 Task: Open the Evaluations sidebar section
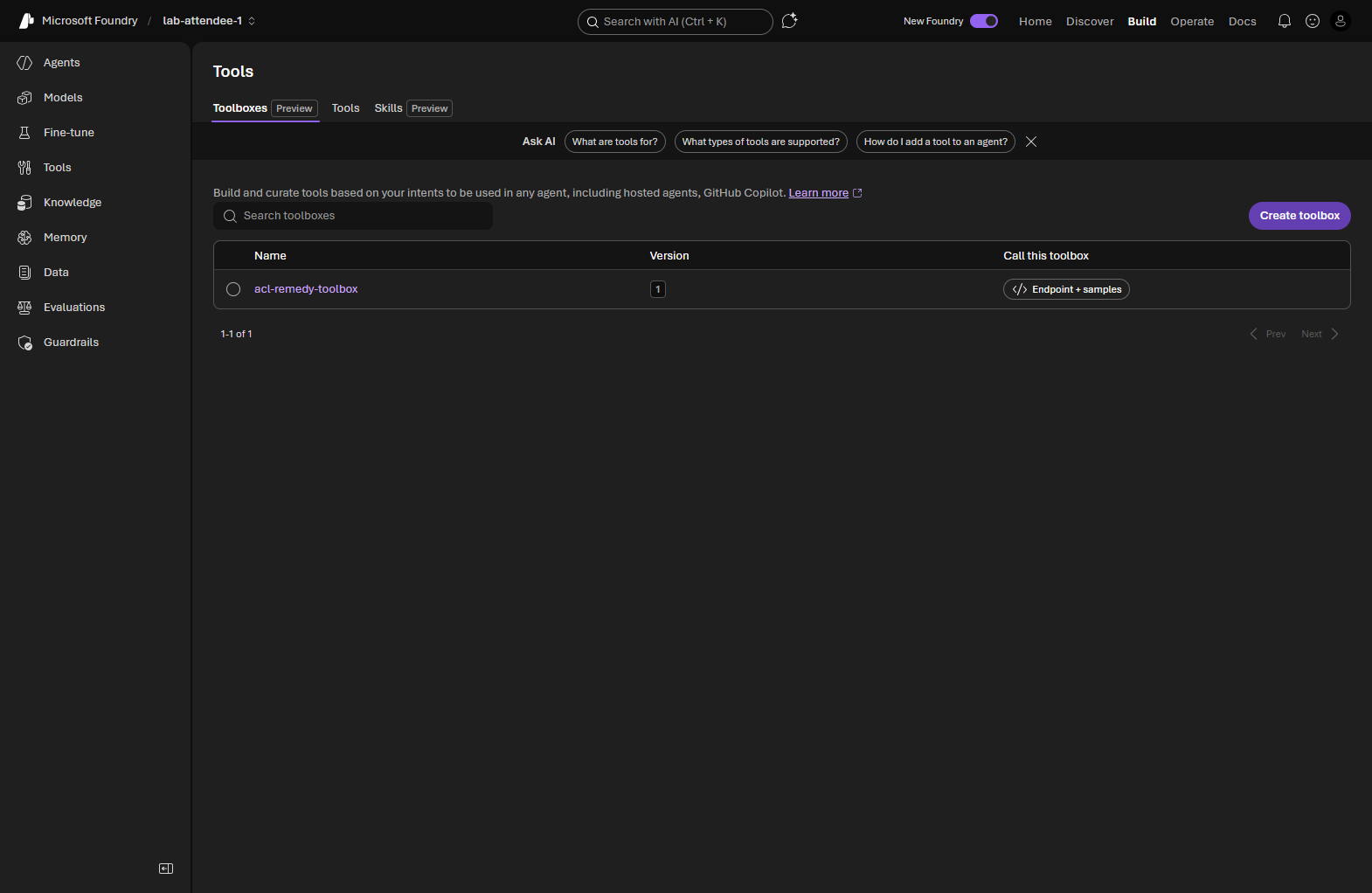[74, 308]
